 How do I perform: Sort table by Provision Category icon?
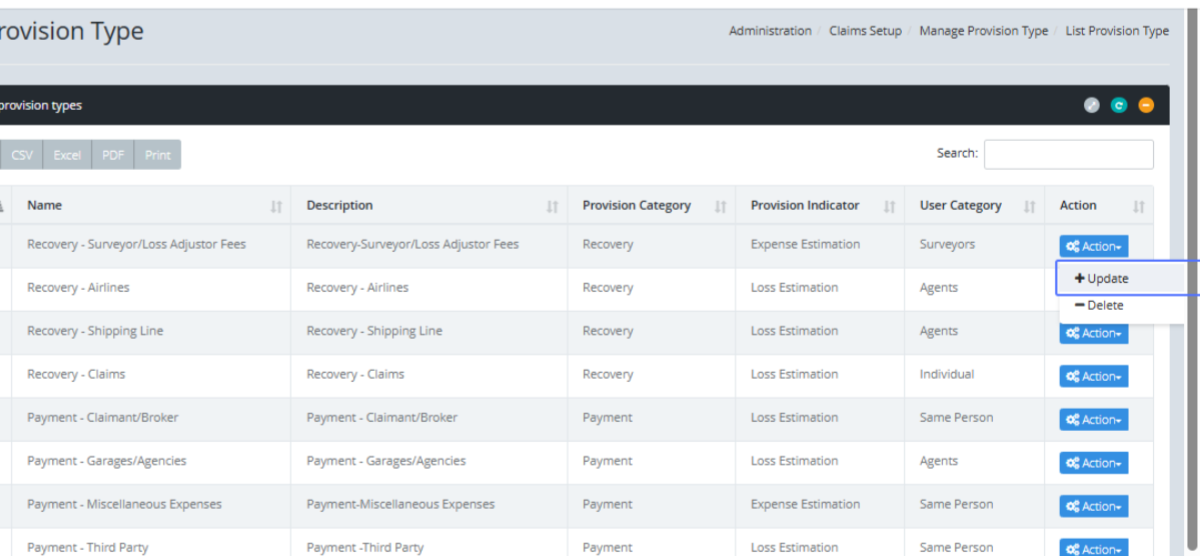720,206
